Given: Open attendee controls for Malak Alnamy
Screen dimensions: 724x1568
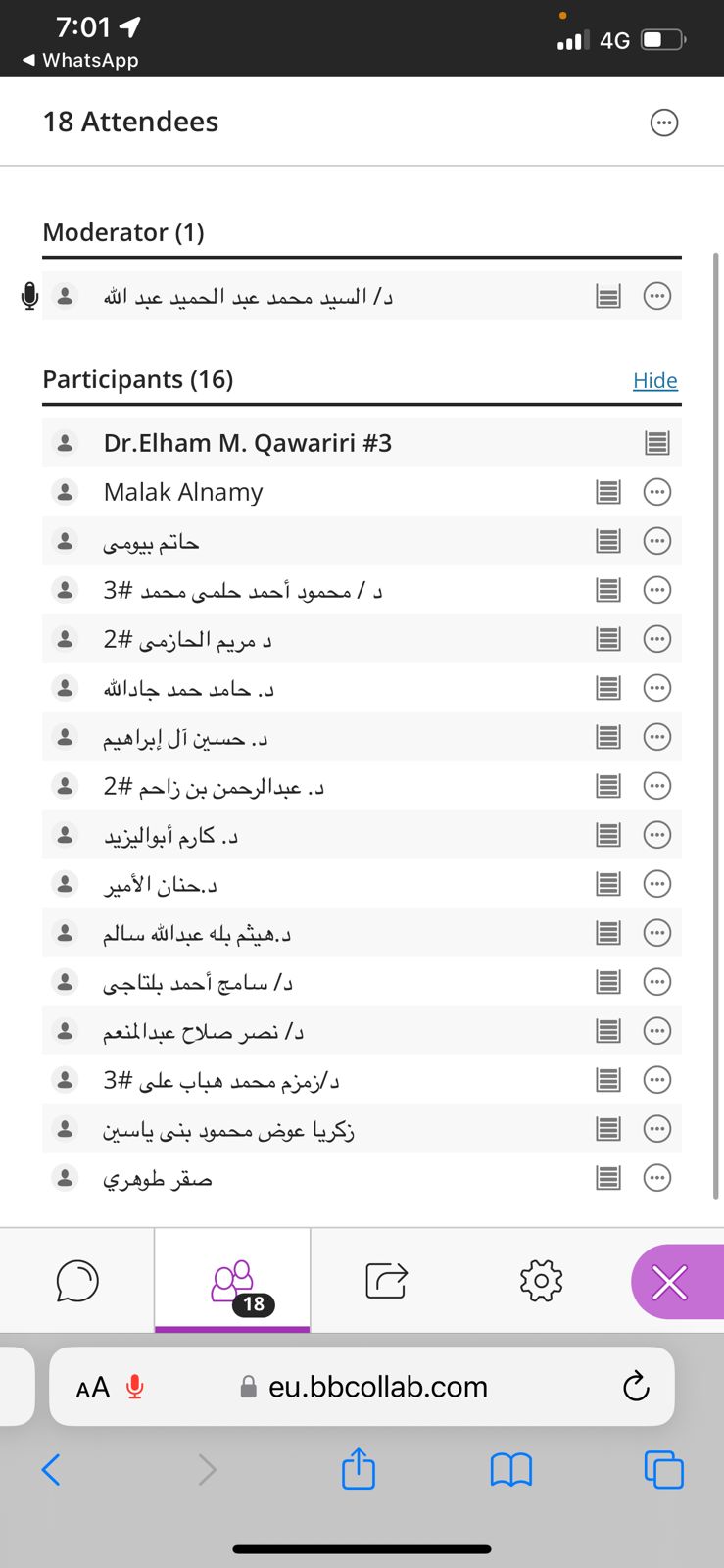Looking at the screenshot, I should (657, 492).
